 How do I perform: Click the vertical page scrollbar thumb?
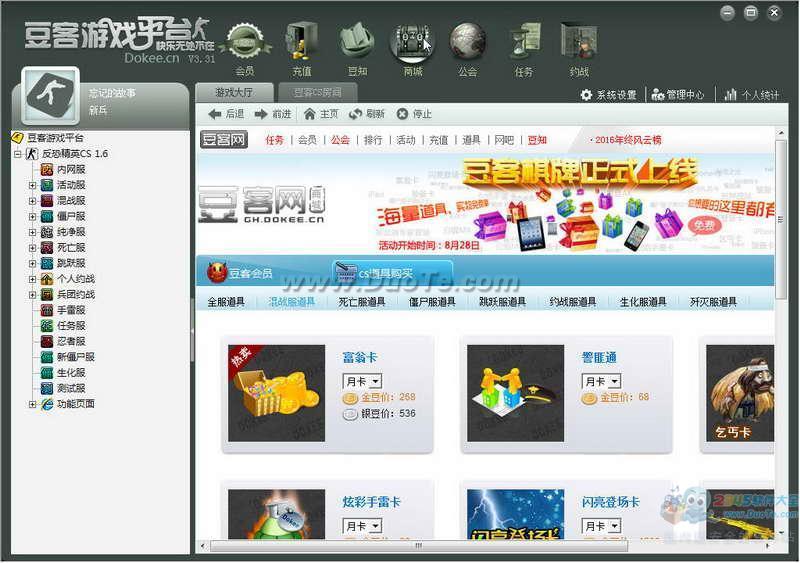point(781,219)
